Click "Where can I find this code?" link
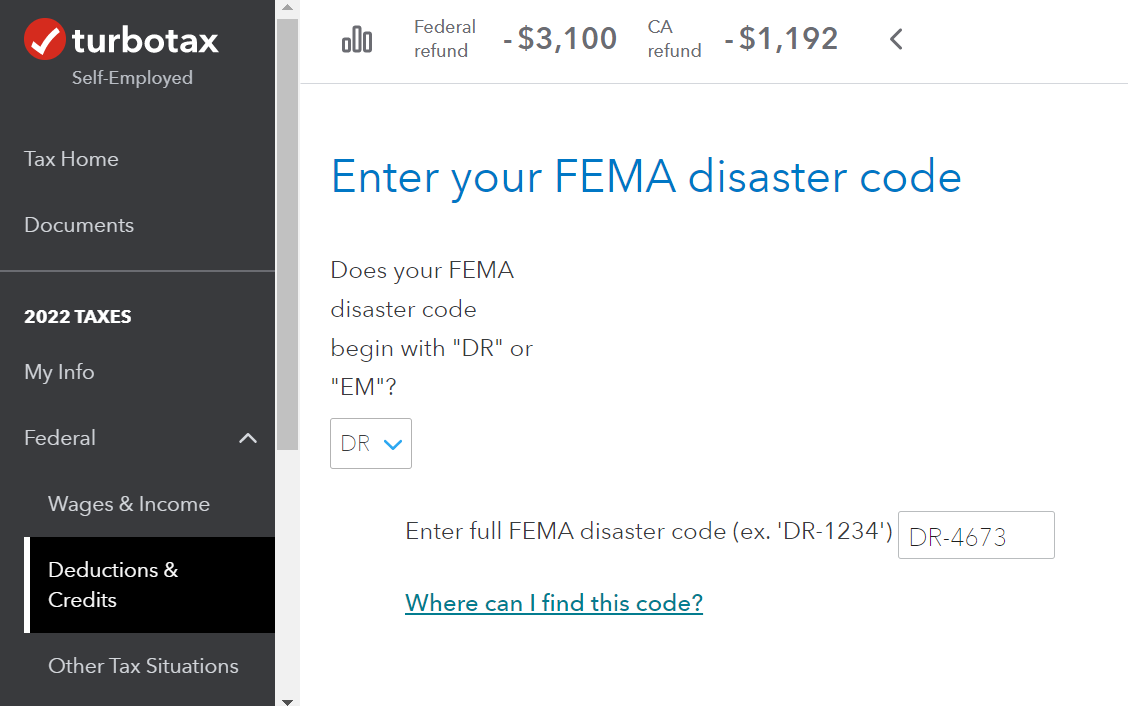Viewport: 1128px width, 706px height. (x=554, y=603)
